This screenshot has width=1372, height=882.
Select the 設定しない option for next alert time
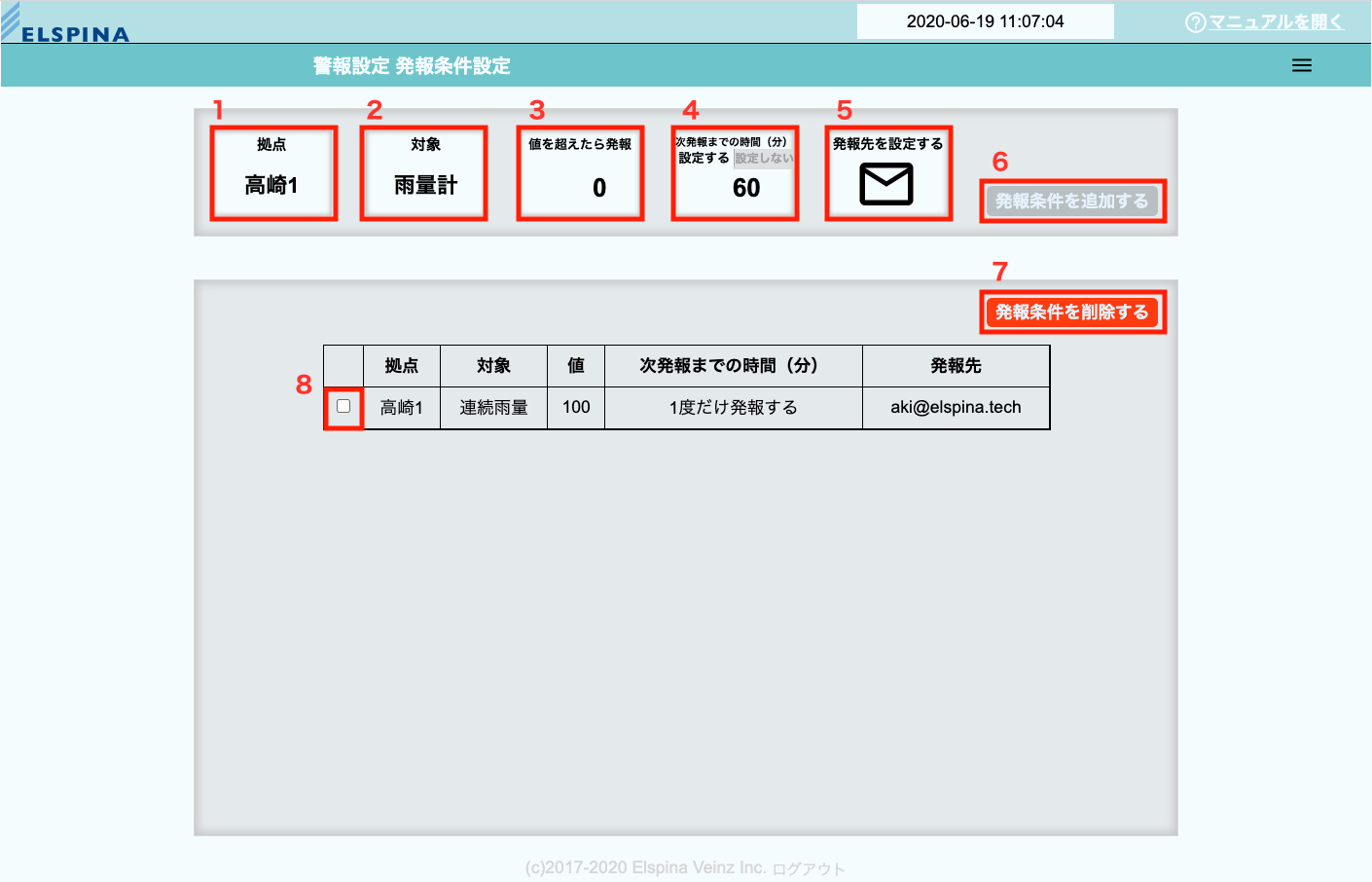(x=764, y=158)
